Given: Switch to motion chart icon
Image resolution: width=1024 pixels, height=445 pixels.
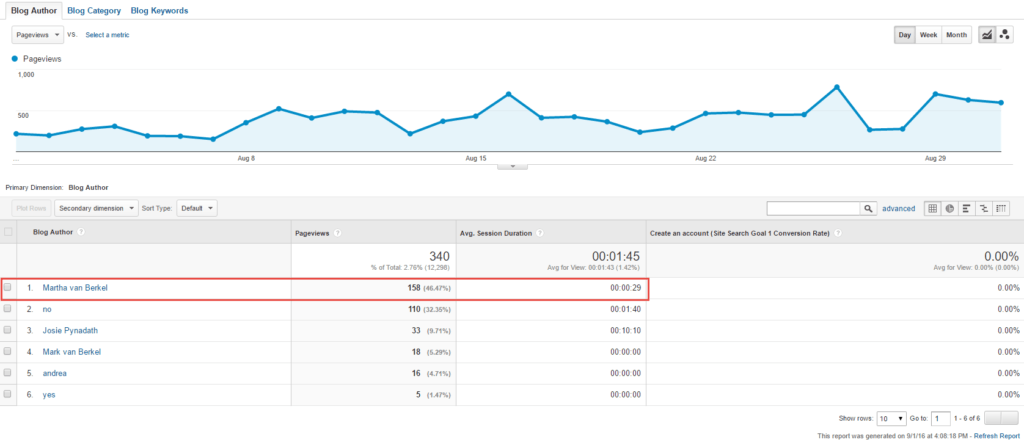Looking at the screenshot, I should pyautogui.click(x=1004, y=35).
